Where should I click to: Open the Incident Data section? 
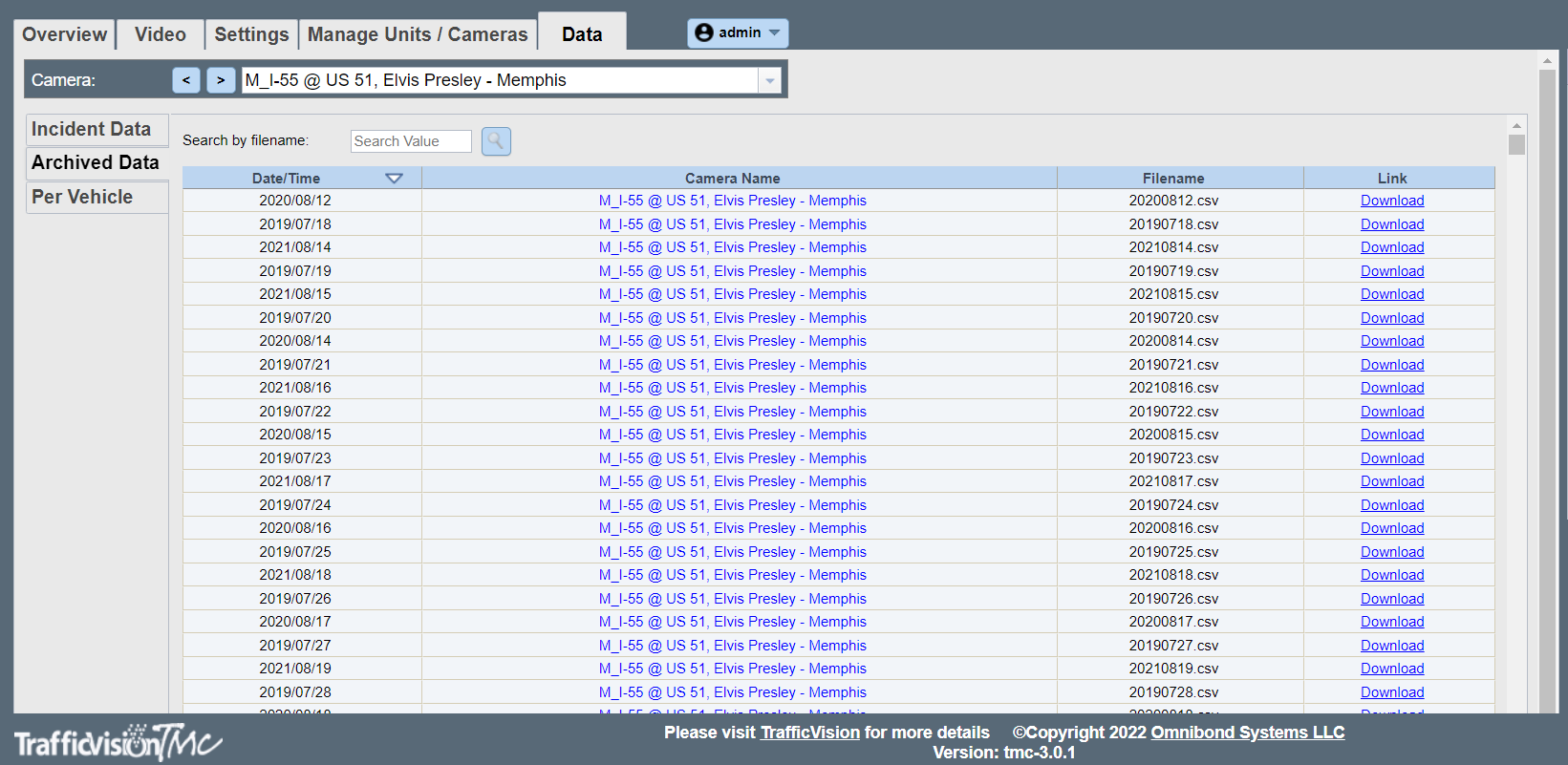tap(97, 129)
